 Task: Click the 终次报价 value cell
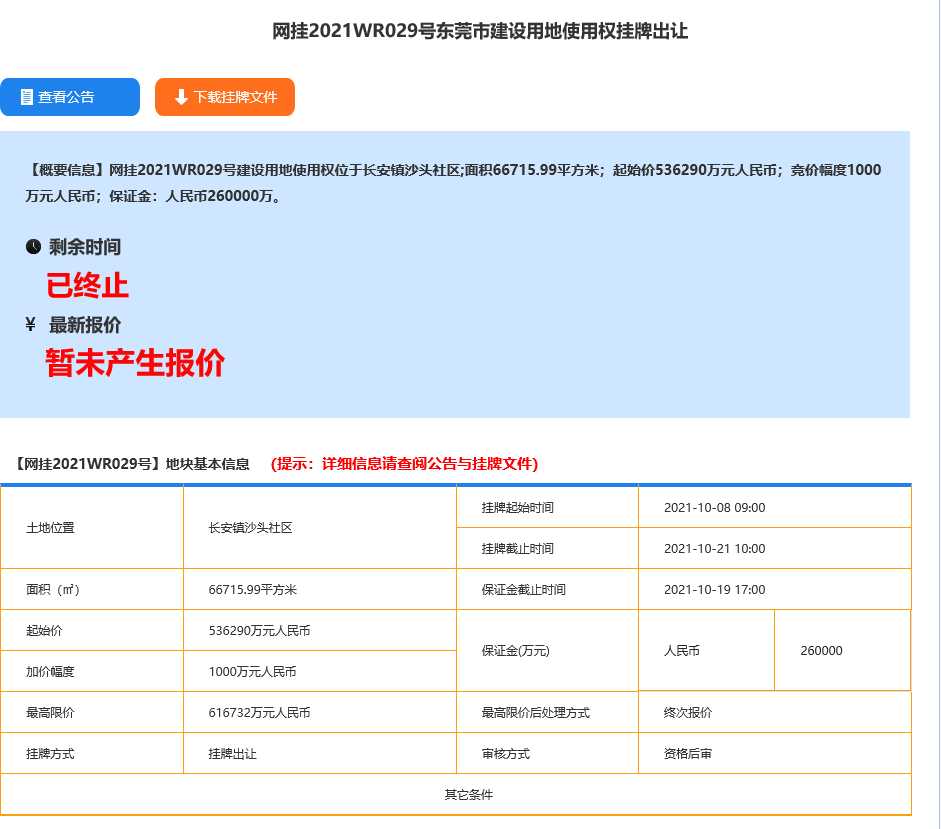click(775, 713)
